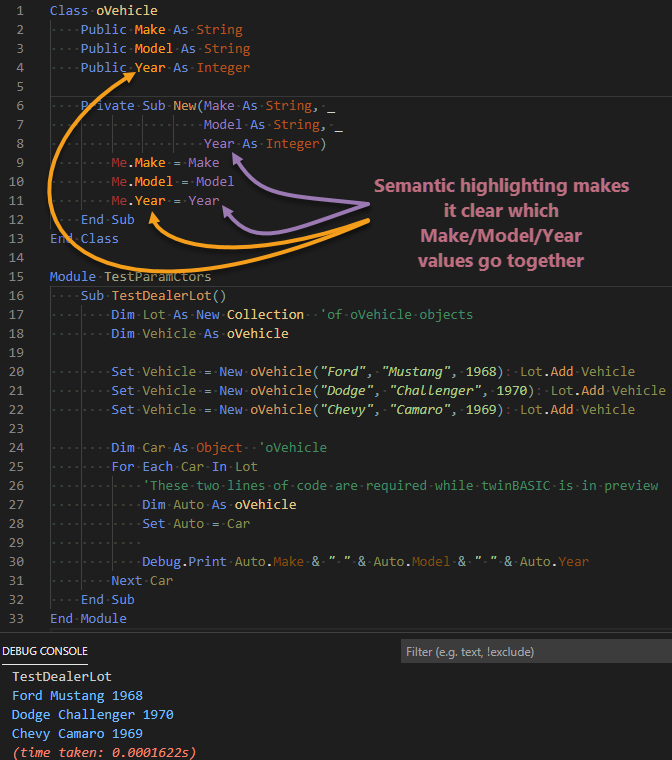The height and width of the screenshot is (760, 672).
Task: Click the 1968 numeric literal in code
Action: tap(481, 372)
